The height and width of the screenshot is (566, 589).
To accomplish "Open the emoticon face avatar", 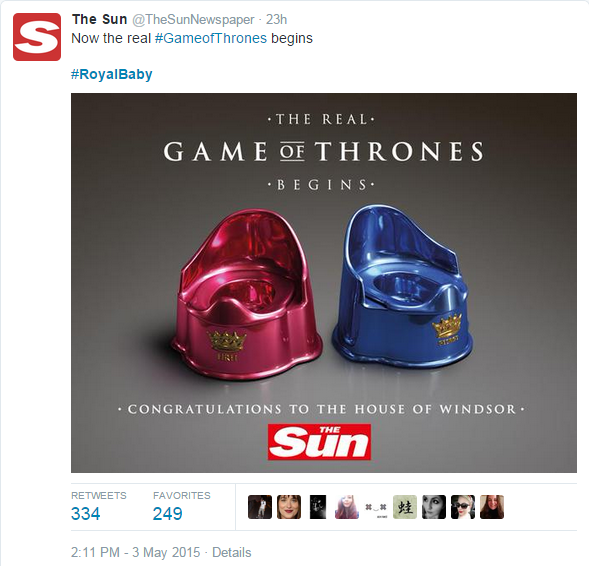I will pos(376,507).
